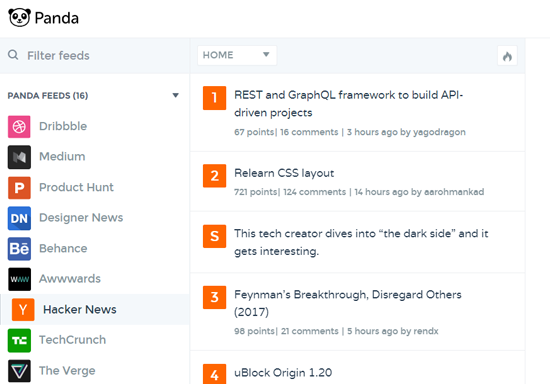Viewport: 550px width, 384px height.
Task: Click The Verge triangle icon
Action: click(x=19, y=371)
